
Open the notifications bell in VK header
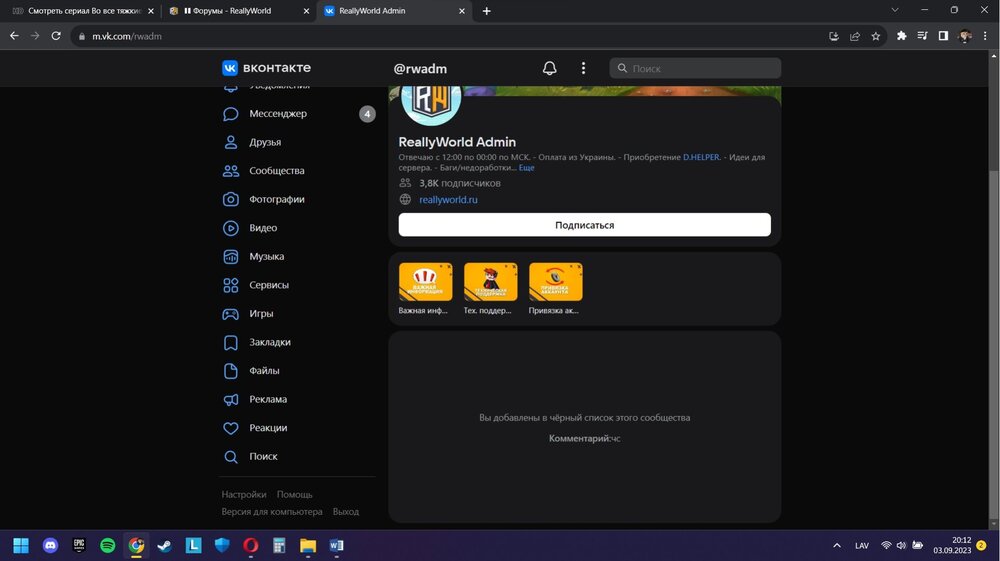549,68
